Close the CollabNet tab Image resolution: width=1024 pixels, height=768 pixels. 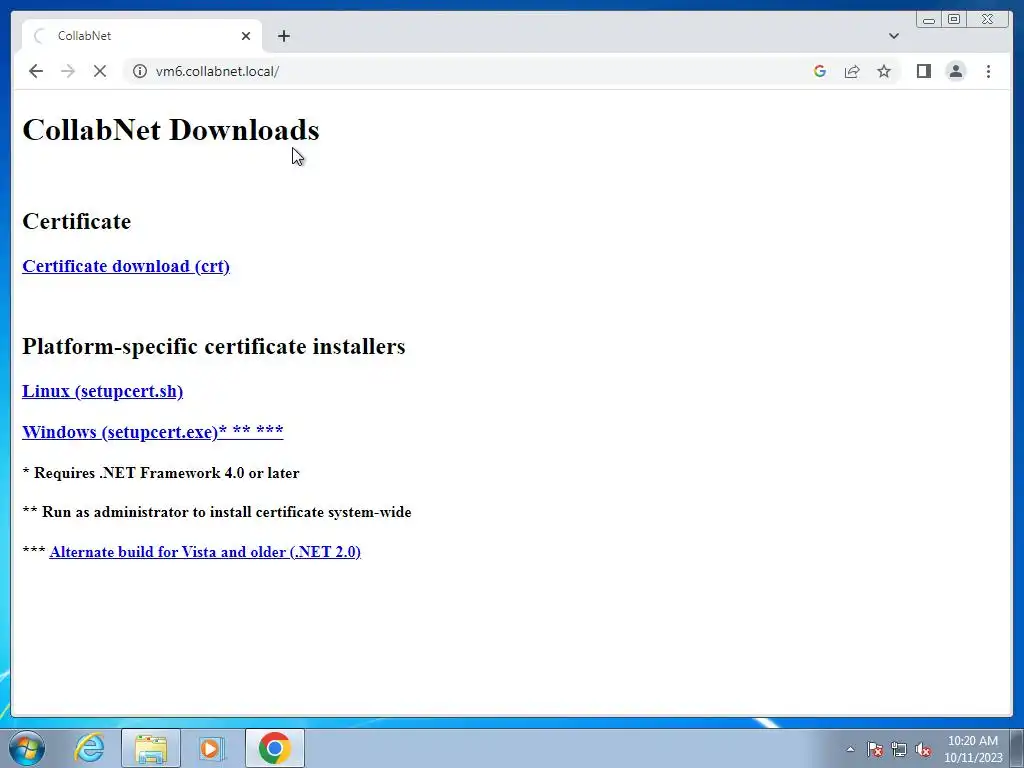pyautogui.click(x=246, y=36)
